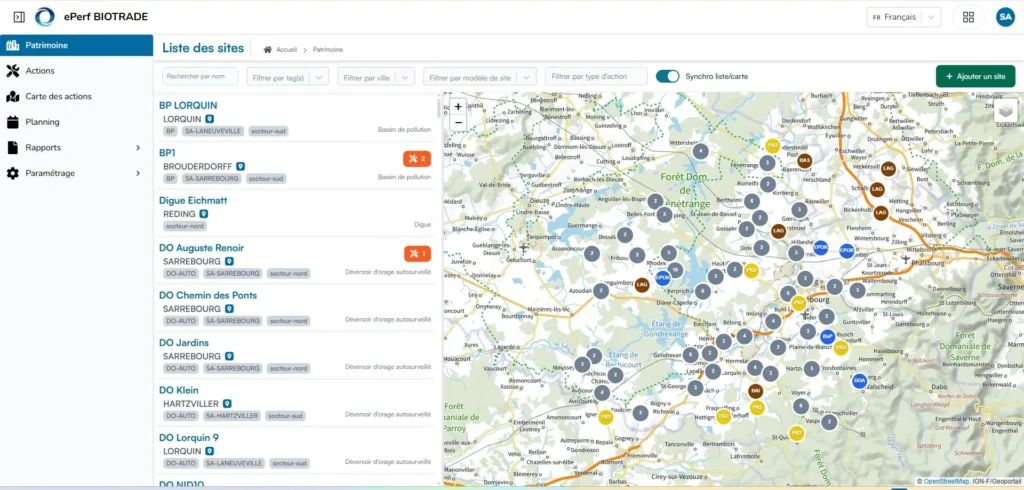The width and height of the screenshot is (1024, 490).
Task: Open the apps grid icon
Action: 968,17
